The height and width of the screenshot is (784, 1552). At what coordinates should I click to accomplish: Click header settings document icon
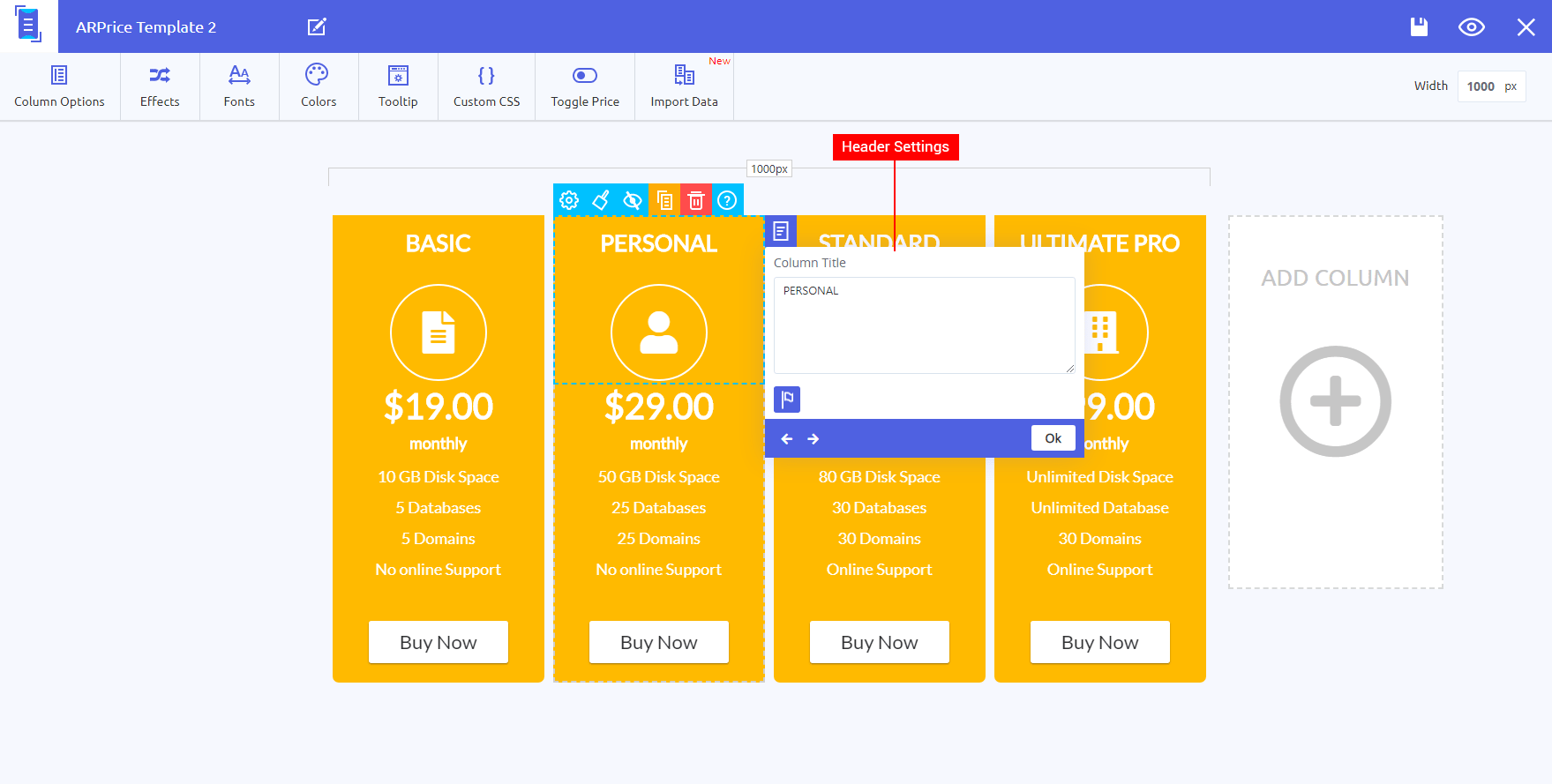tap(781, 232)
